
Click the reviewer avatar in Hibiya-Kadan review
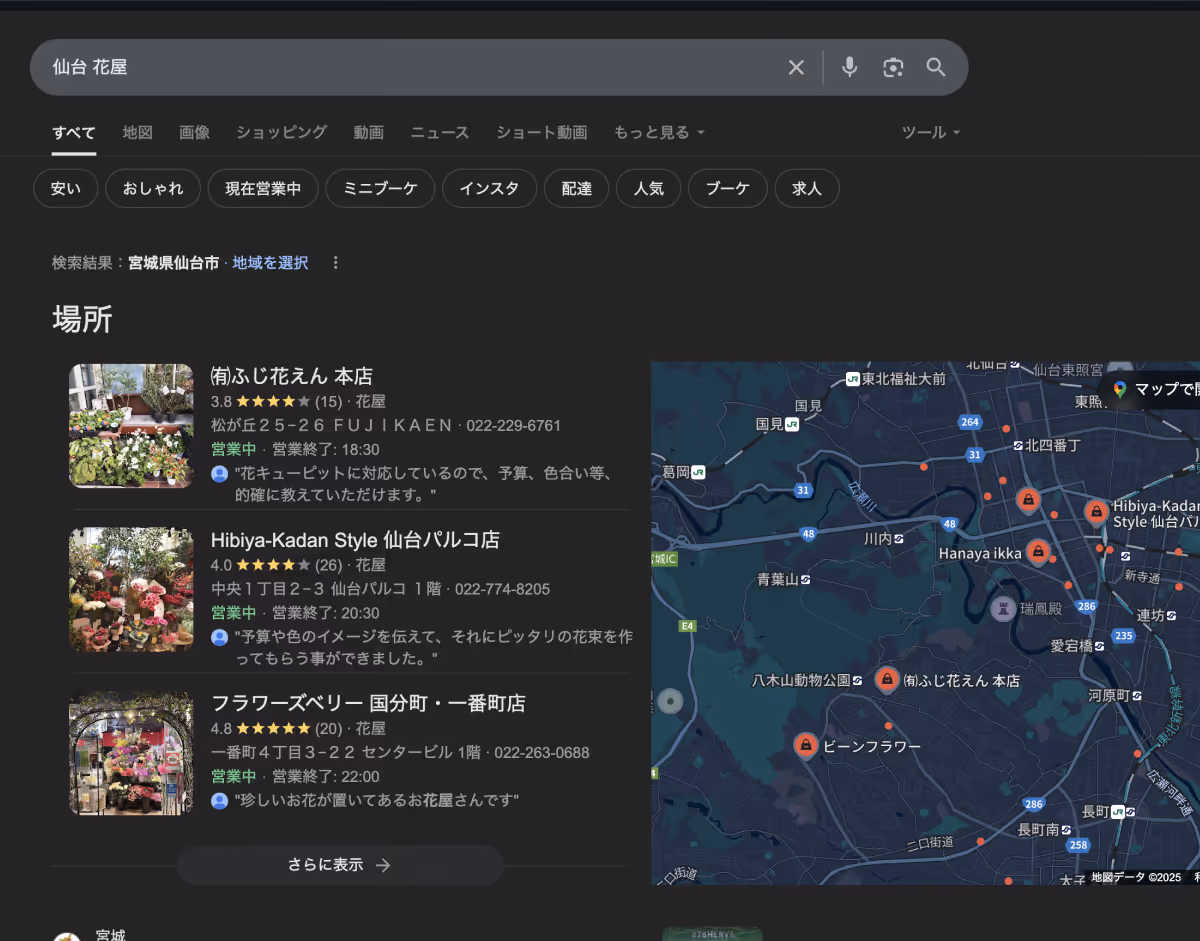[220, 637]
